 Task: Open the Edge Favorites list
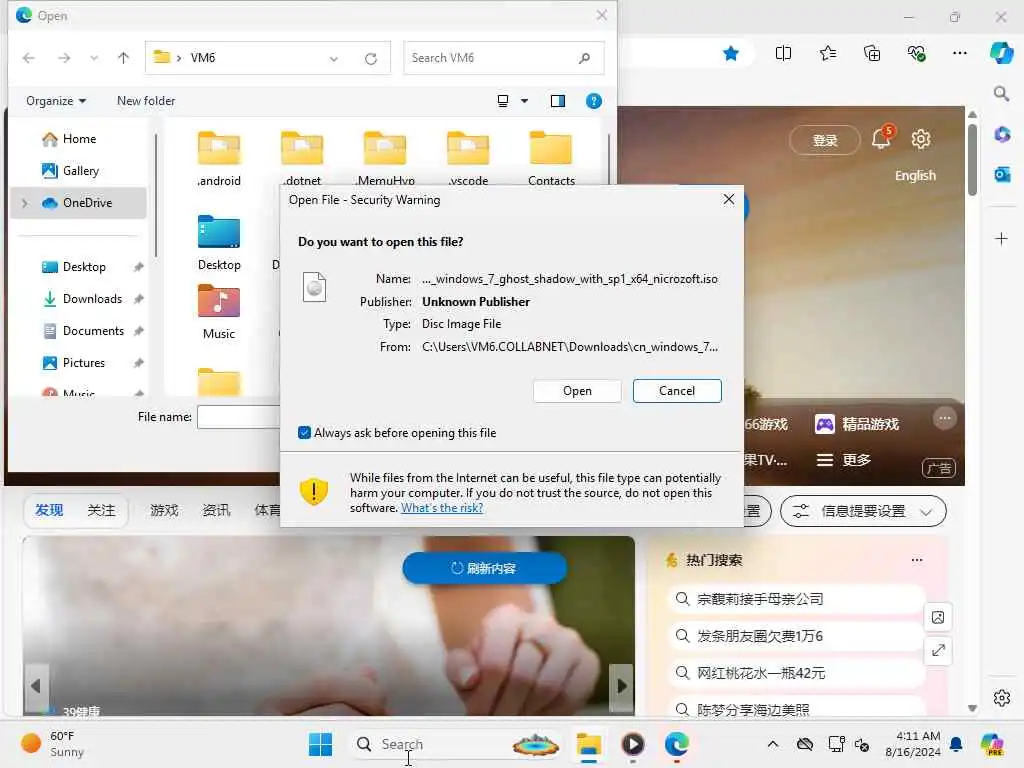[x=827, y=54]
